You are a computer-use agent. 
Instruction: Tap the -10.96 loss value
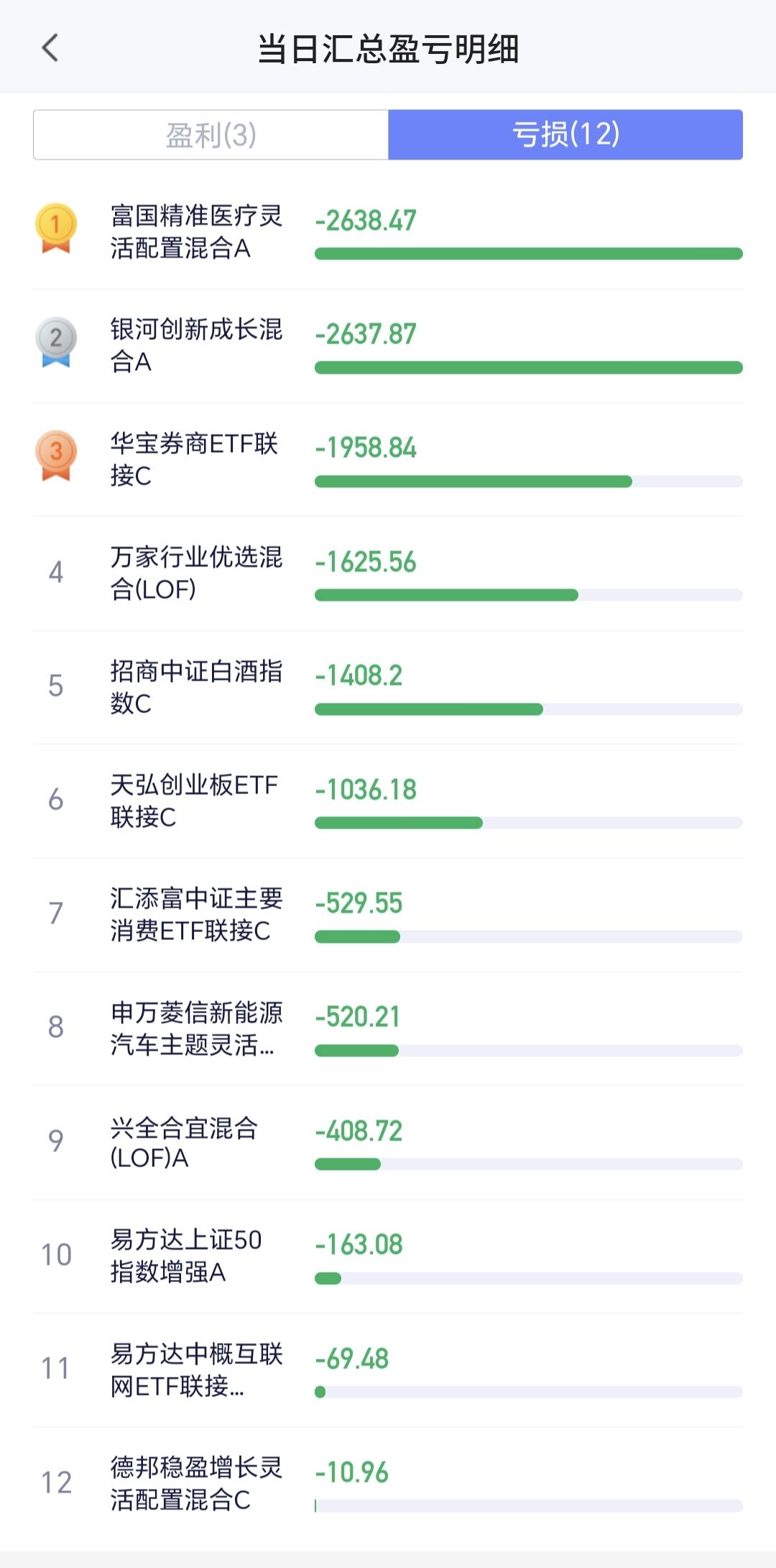[352, 1472]
